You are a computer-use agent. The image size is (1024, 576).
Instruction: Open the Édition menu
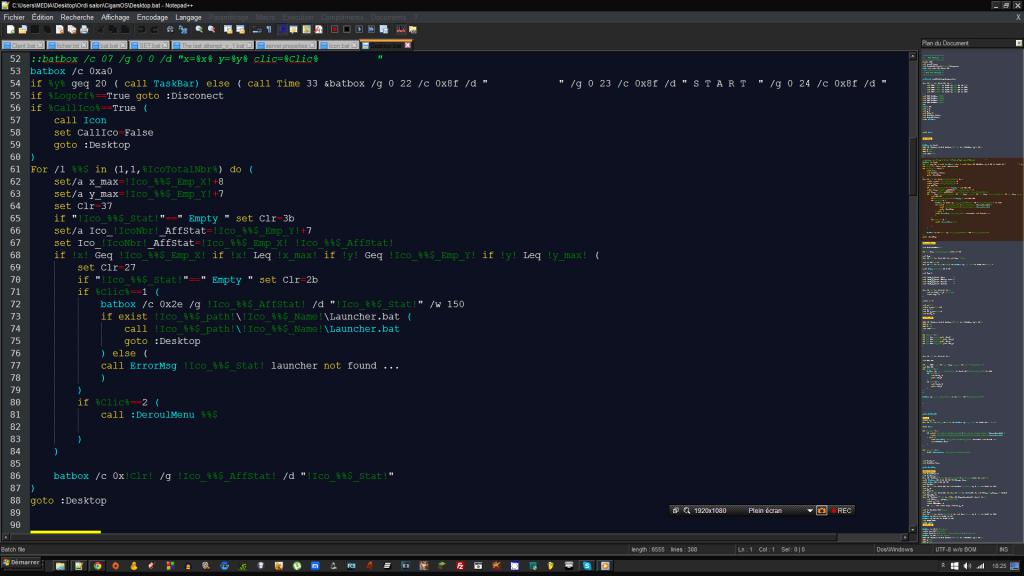pos(42,18)
